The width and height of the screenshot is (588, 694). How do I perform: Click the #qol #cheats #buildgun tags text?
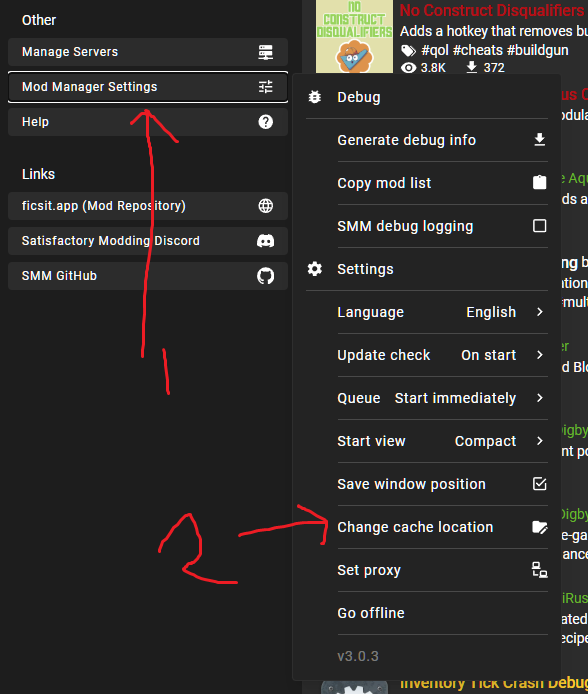(495, 50)
